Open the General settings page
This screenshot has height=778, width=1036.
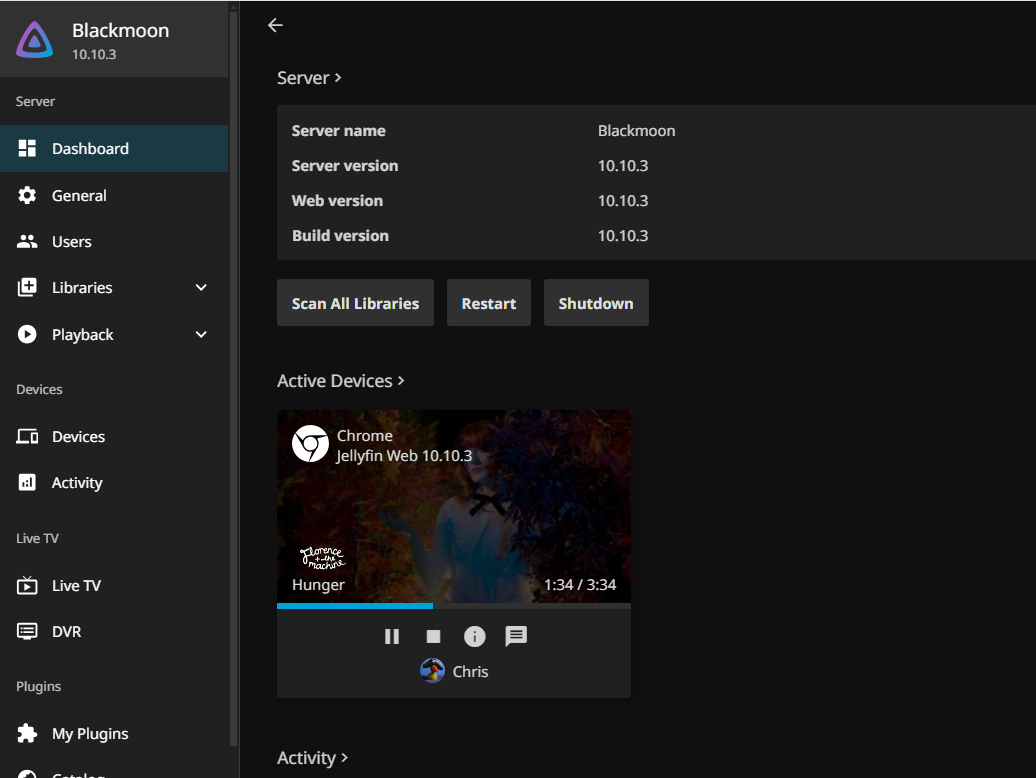[79, 196]
